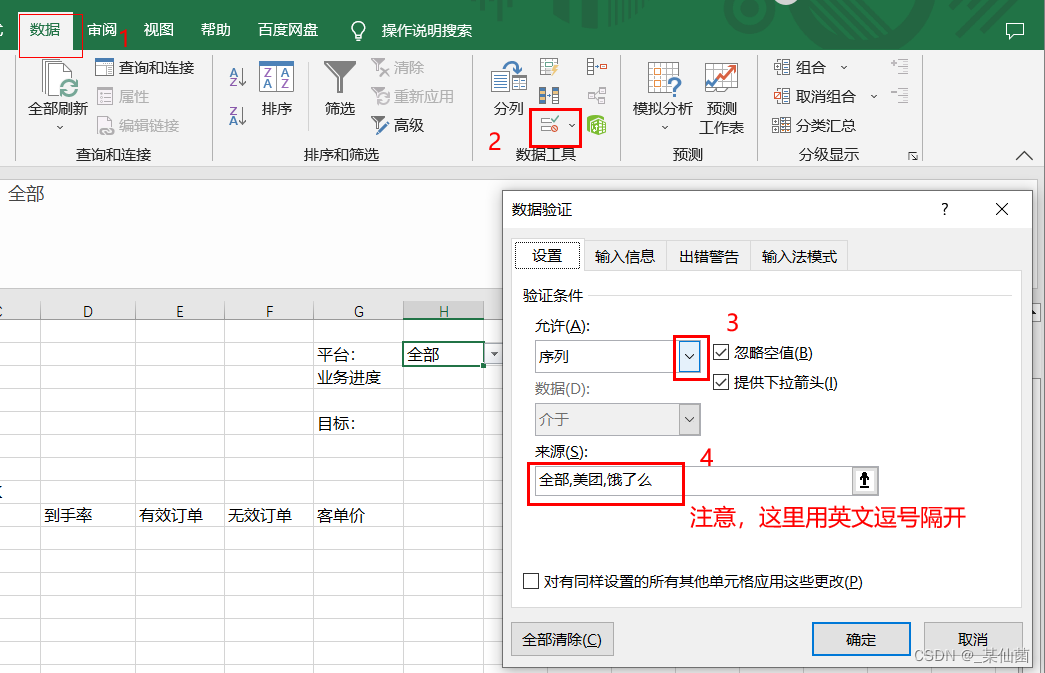Launch the 分级显示 dialog launcher

(913, 156)
